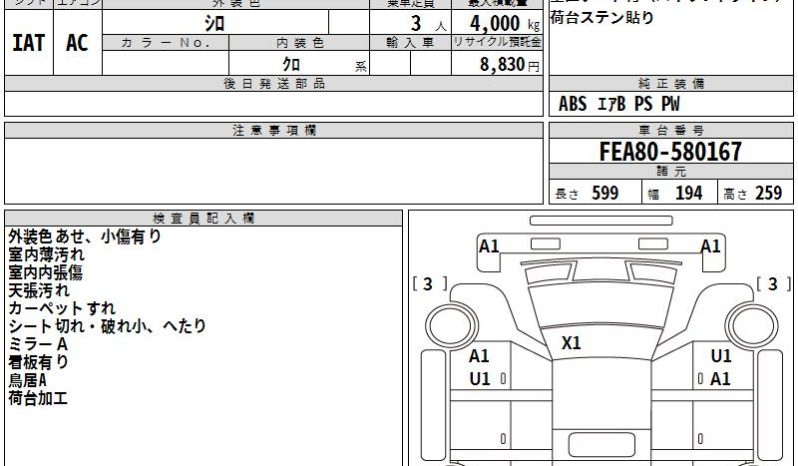Select the 後日発送部品 section header

(x=274, y=84)
